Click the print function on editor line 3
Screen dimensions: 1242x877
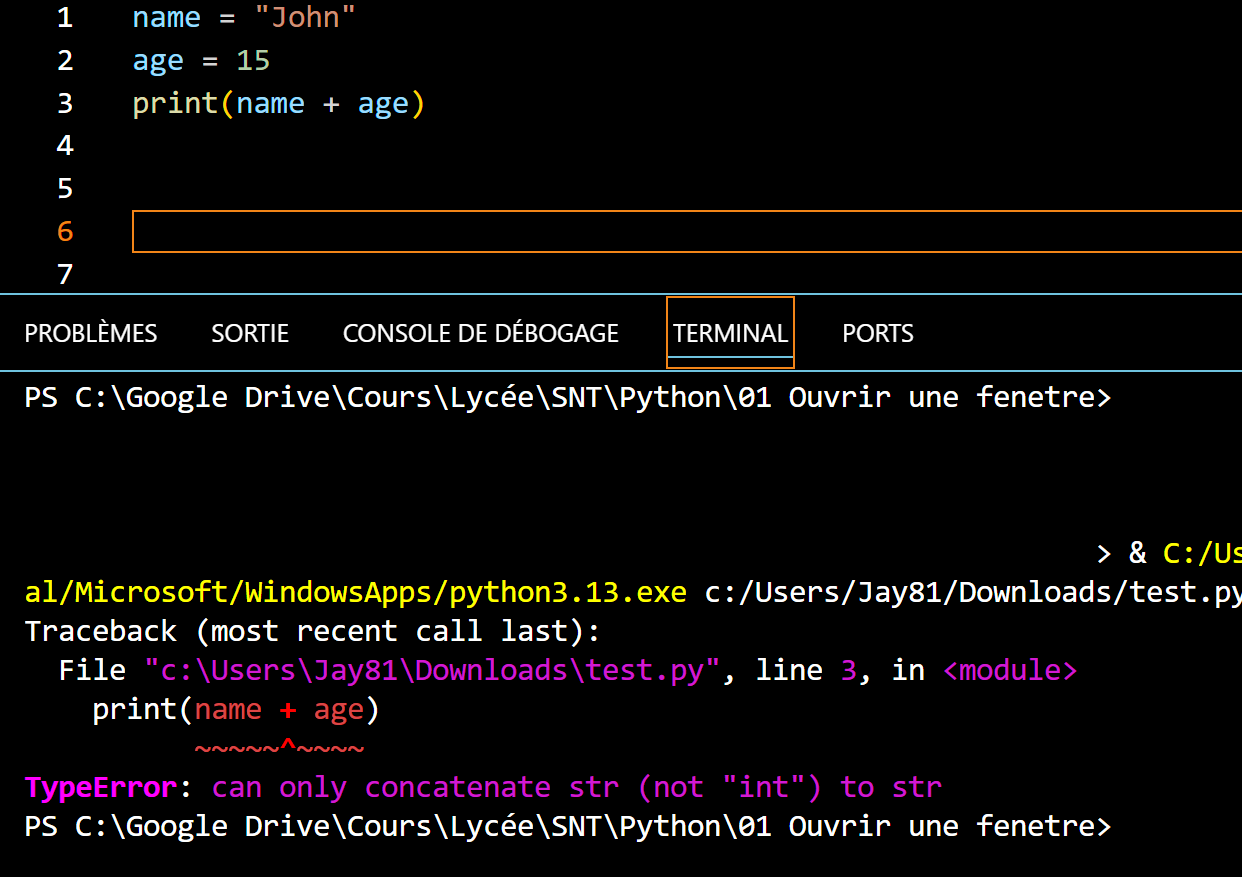point(175,103)
